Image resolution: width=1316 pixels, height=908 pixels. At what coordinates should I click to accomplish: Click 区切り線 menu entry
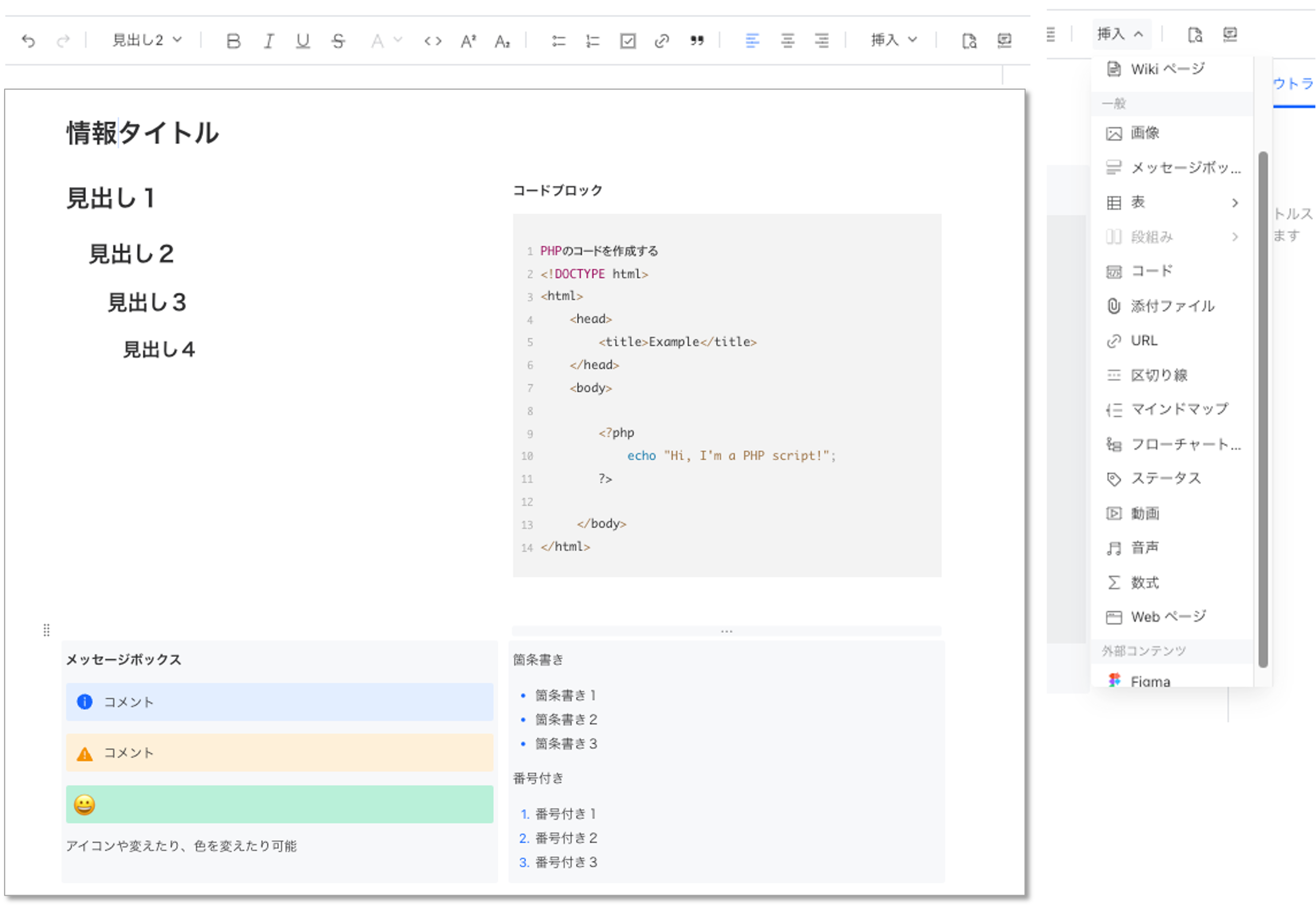(1158, 375)
